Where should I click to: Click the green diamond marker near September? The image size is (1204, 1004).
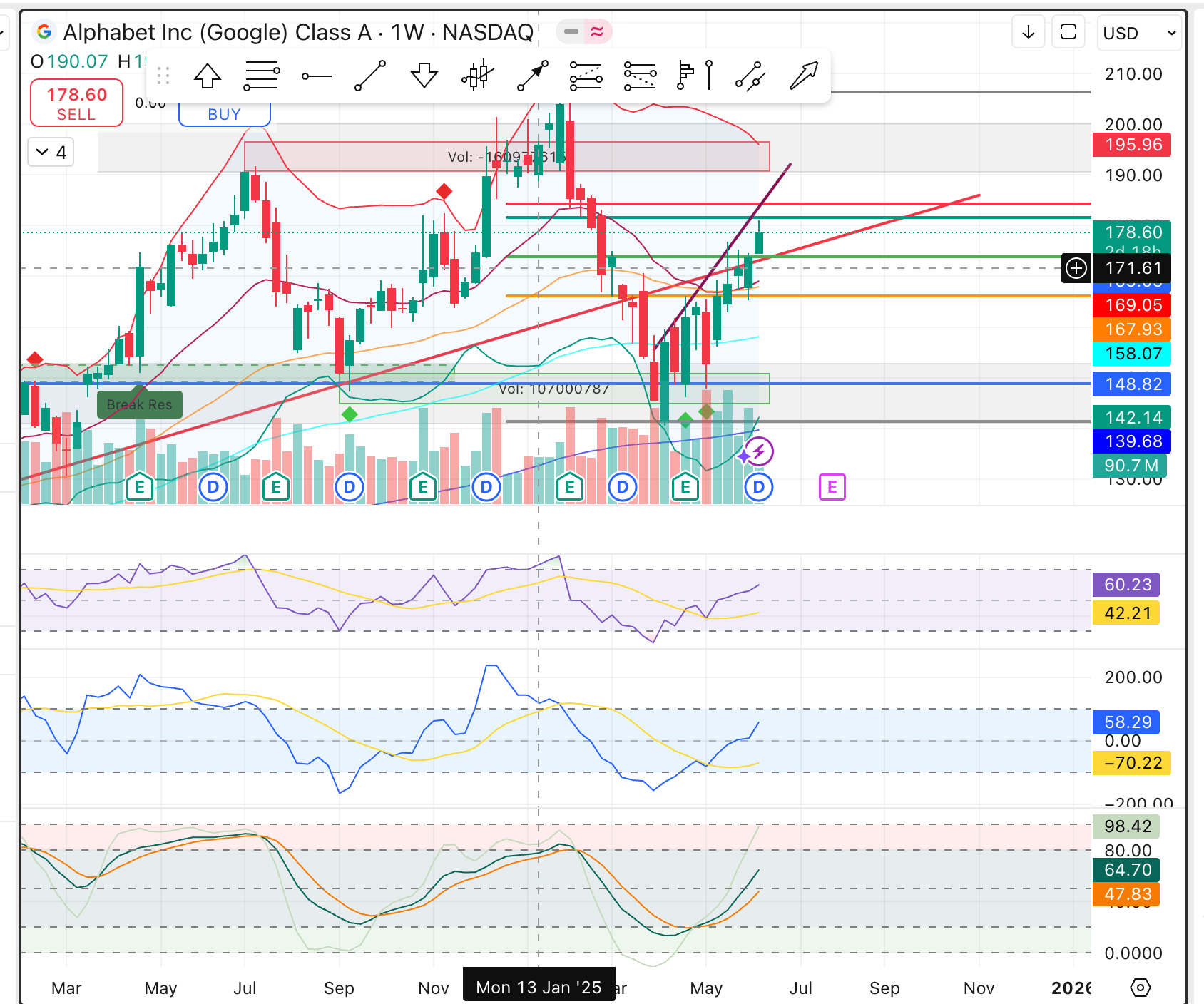(349, 414)
